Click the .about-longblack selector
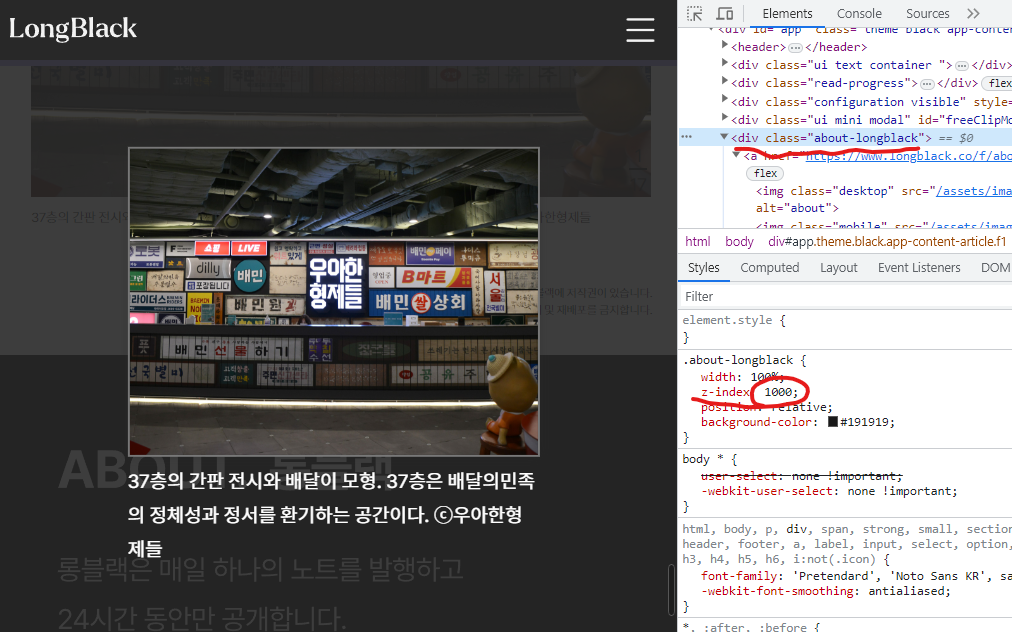The image size is (1012, 632). pos(738,360)
